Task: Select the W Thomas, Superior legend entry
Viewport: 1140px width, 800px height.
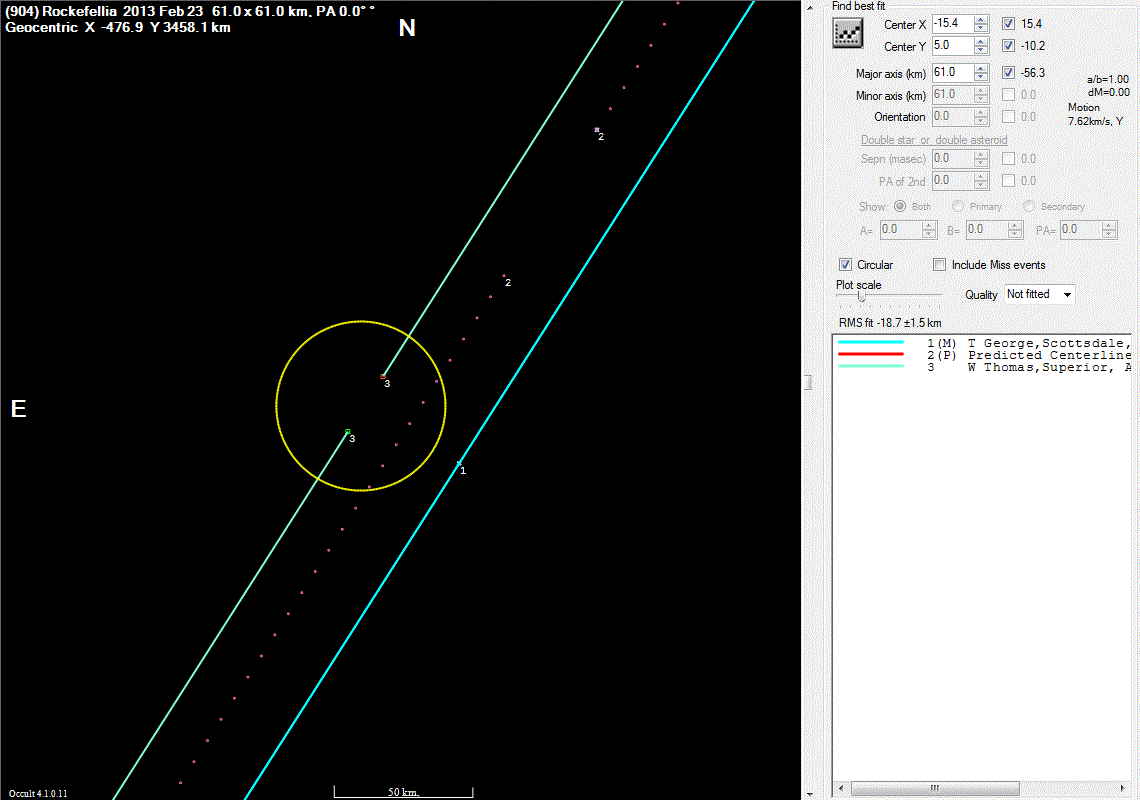Action: pyautogui.click(x=1048, y=367)
